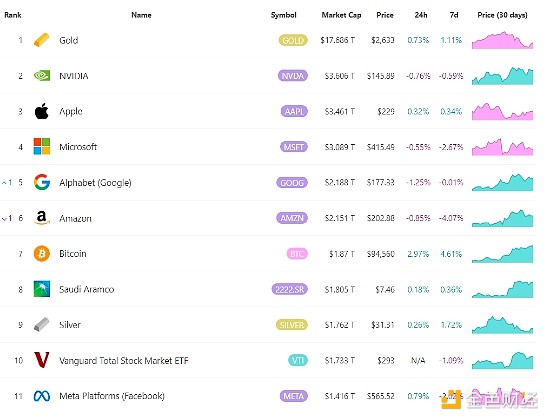The height and width of the screenshot is (420, 549).
Task: Click Vanguard ETF's 30-day price chart
Action: click(x=502, y=360)
